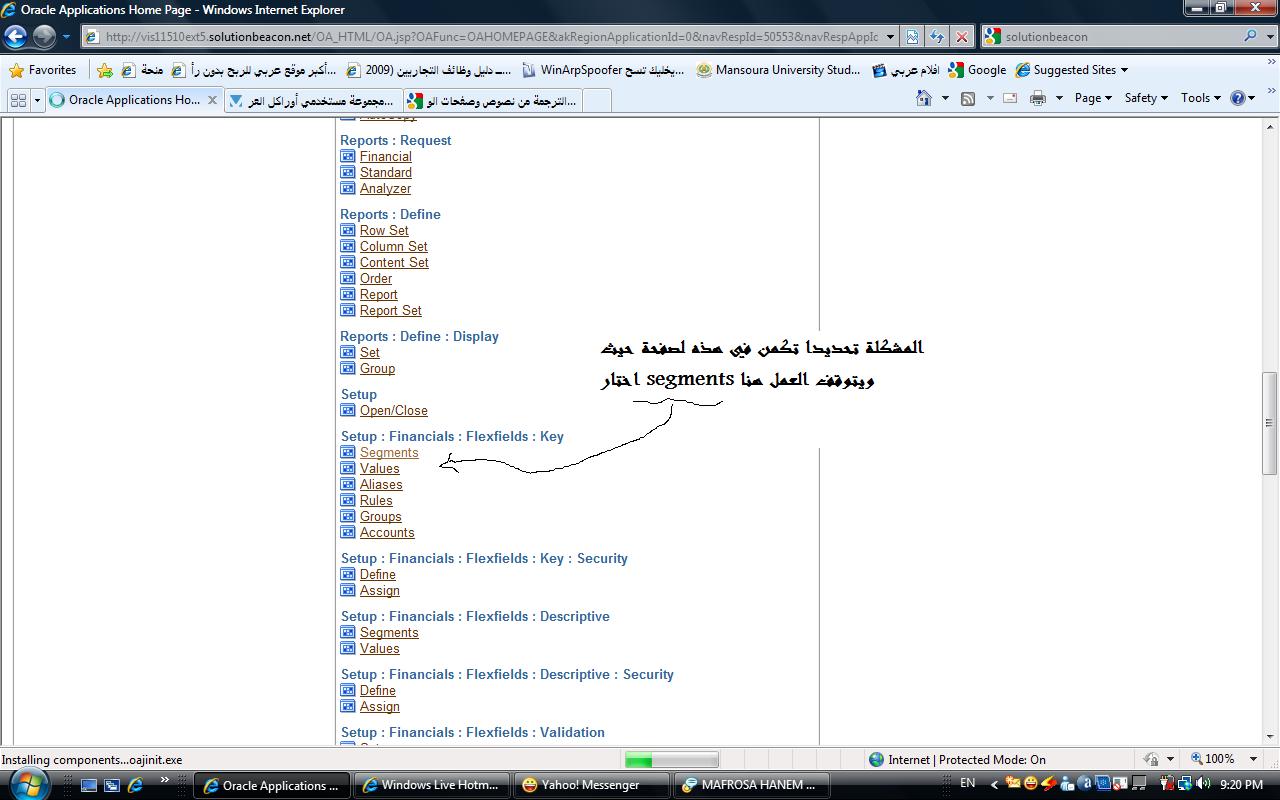Open the Row Set link
Viewport: 1280px width, 800px height.
(x=384, y=231)
